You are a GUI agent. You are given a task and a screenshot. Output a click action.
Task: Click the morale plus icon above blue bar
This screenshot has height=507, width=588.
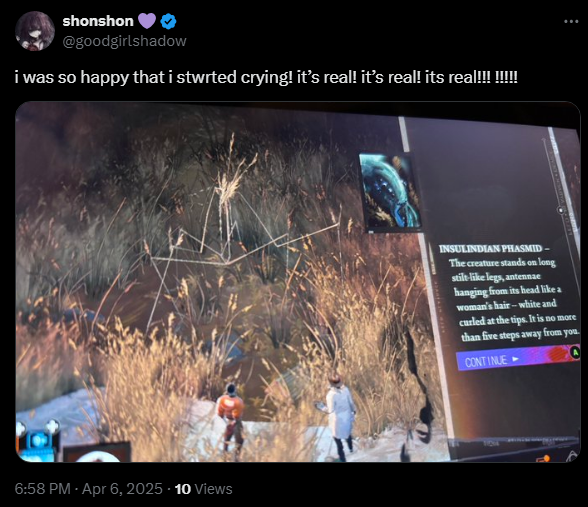click(x=52, y=426)
